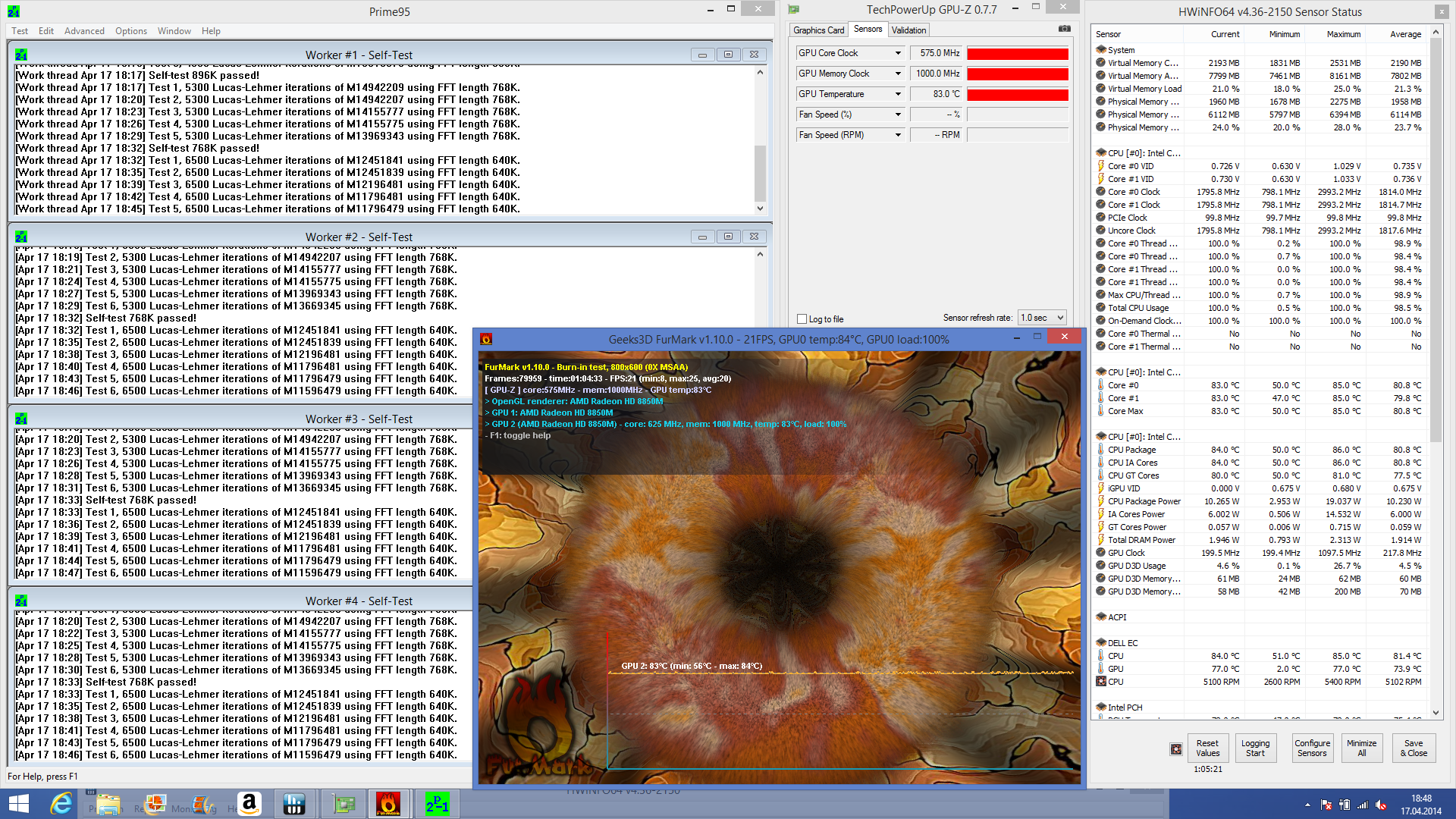Click the Prime95 title bar icon
The width and height of the screenshot is (1456, 819).
click(x=14, y=11)
